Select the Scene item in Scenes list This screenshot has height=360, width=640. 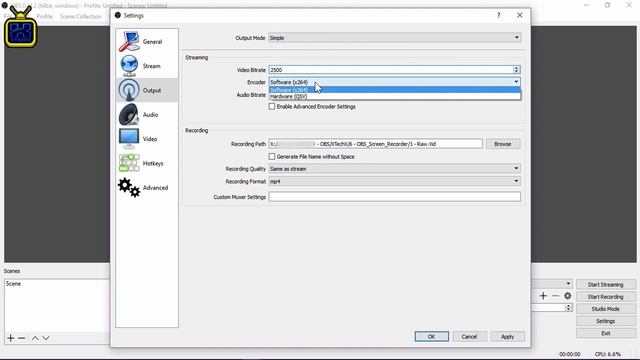[57, 284]
